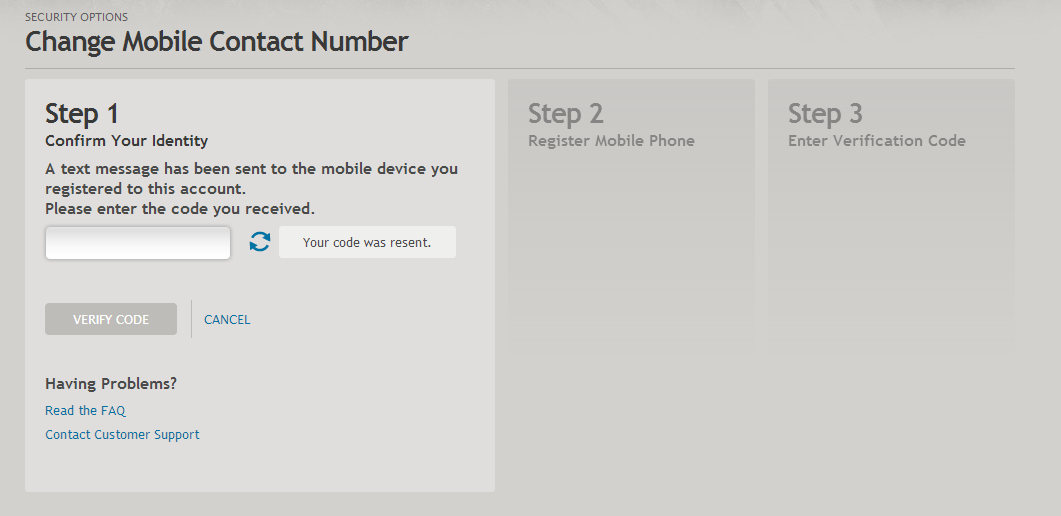
Task: Click the Change Mobile Contact Number title
Action: click(x=217, y=41)
